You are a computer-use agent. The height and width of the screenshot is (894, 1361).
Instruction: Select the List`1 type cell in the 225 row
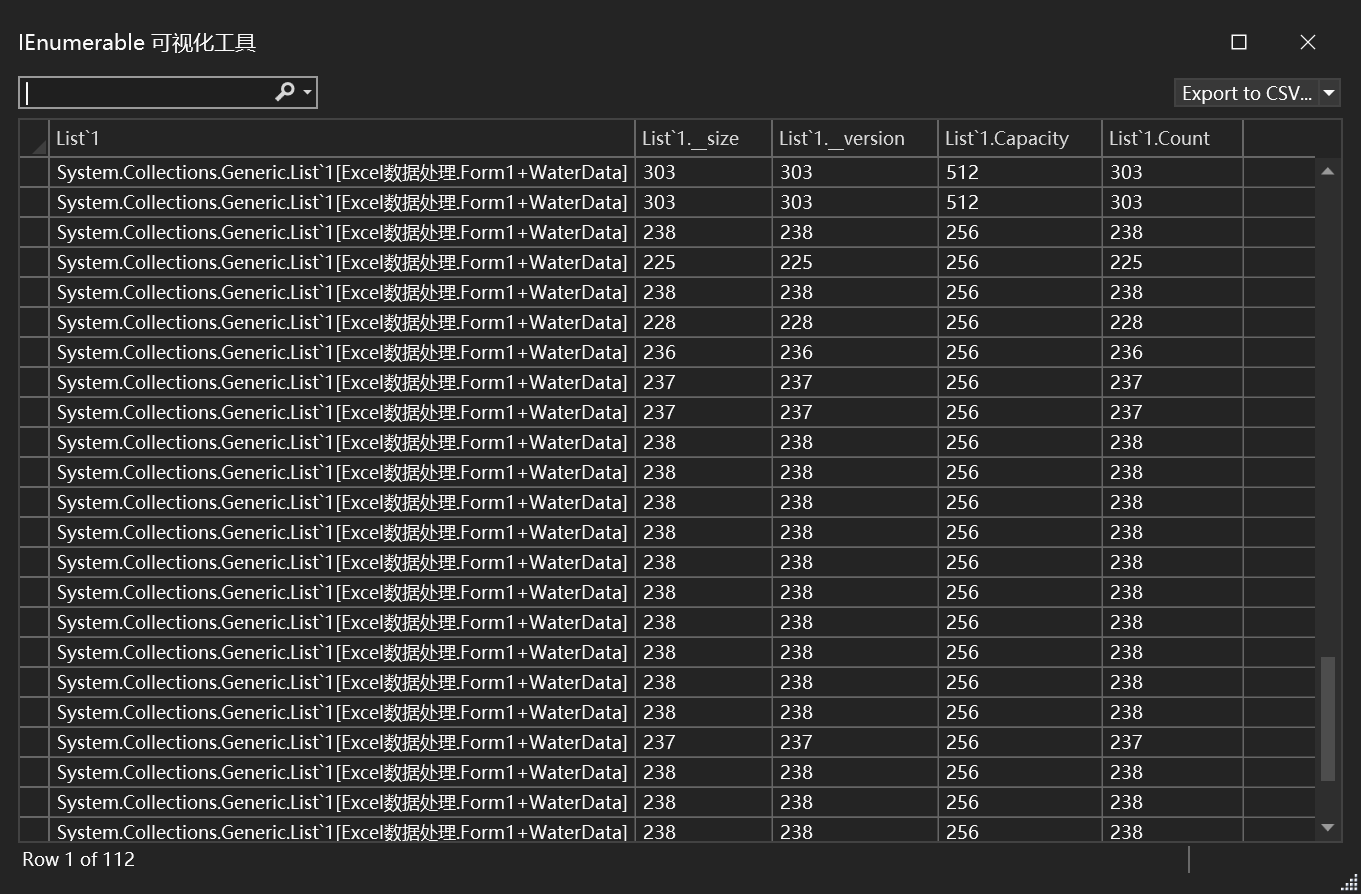coord(342,262)
